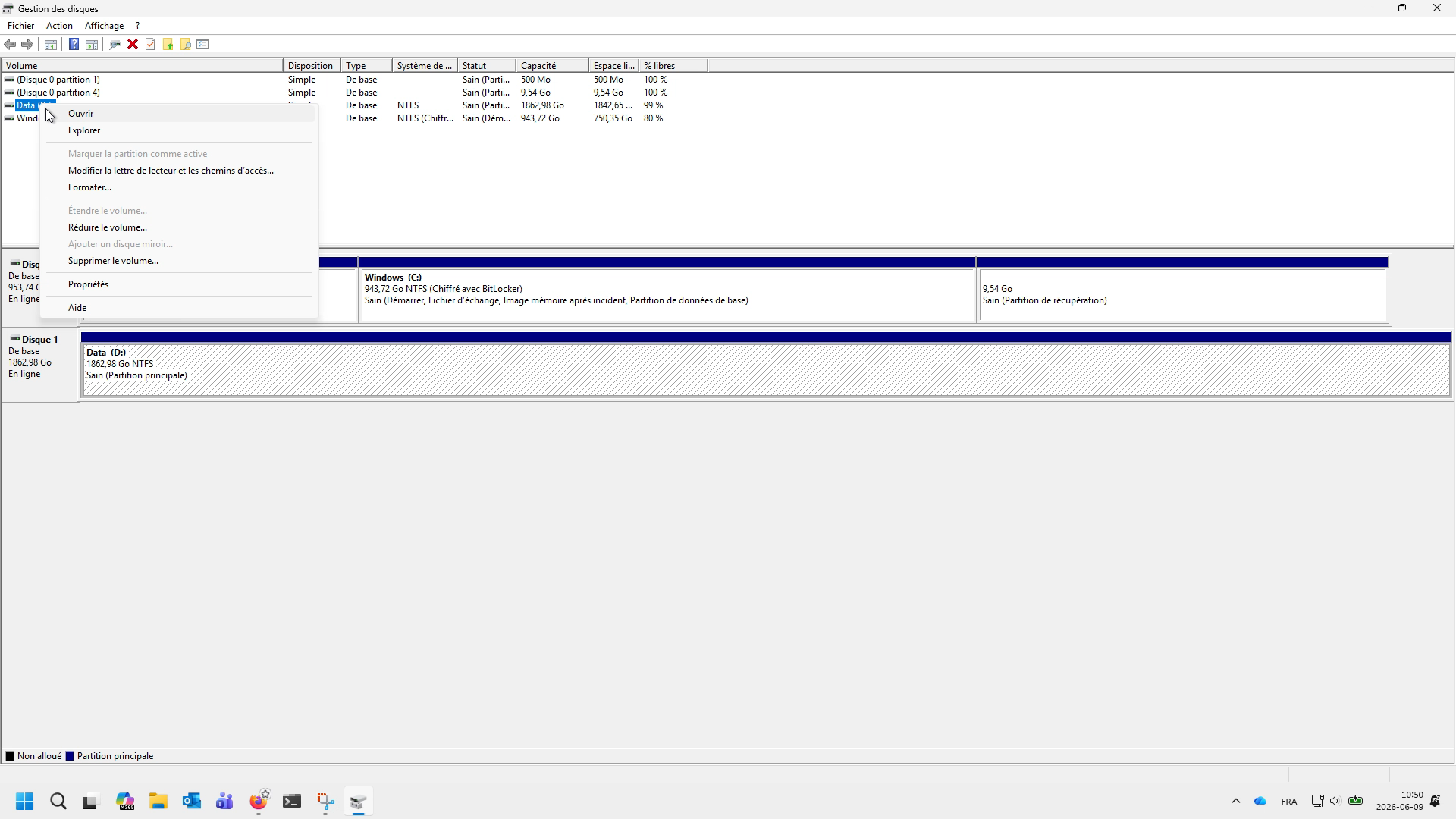The height and width of the screenshot is (819, 1456).
Task: Sort by the % libres column header
Action: pyautogui.click(x=673, y=66)
